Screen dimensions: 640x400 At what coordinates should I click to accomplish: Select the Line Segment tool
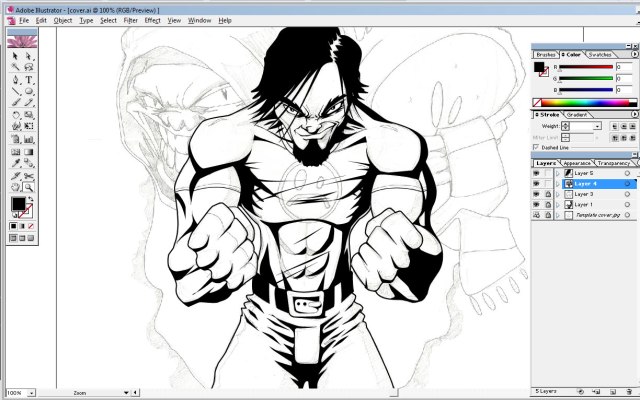16,91
